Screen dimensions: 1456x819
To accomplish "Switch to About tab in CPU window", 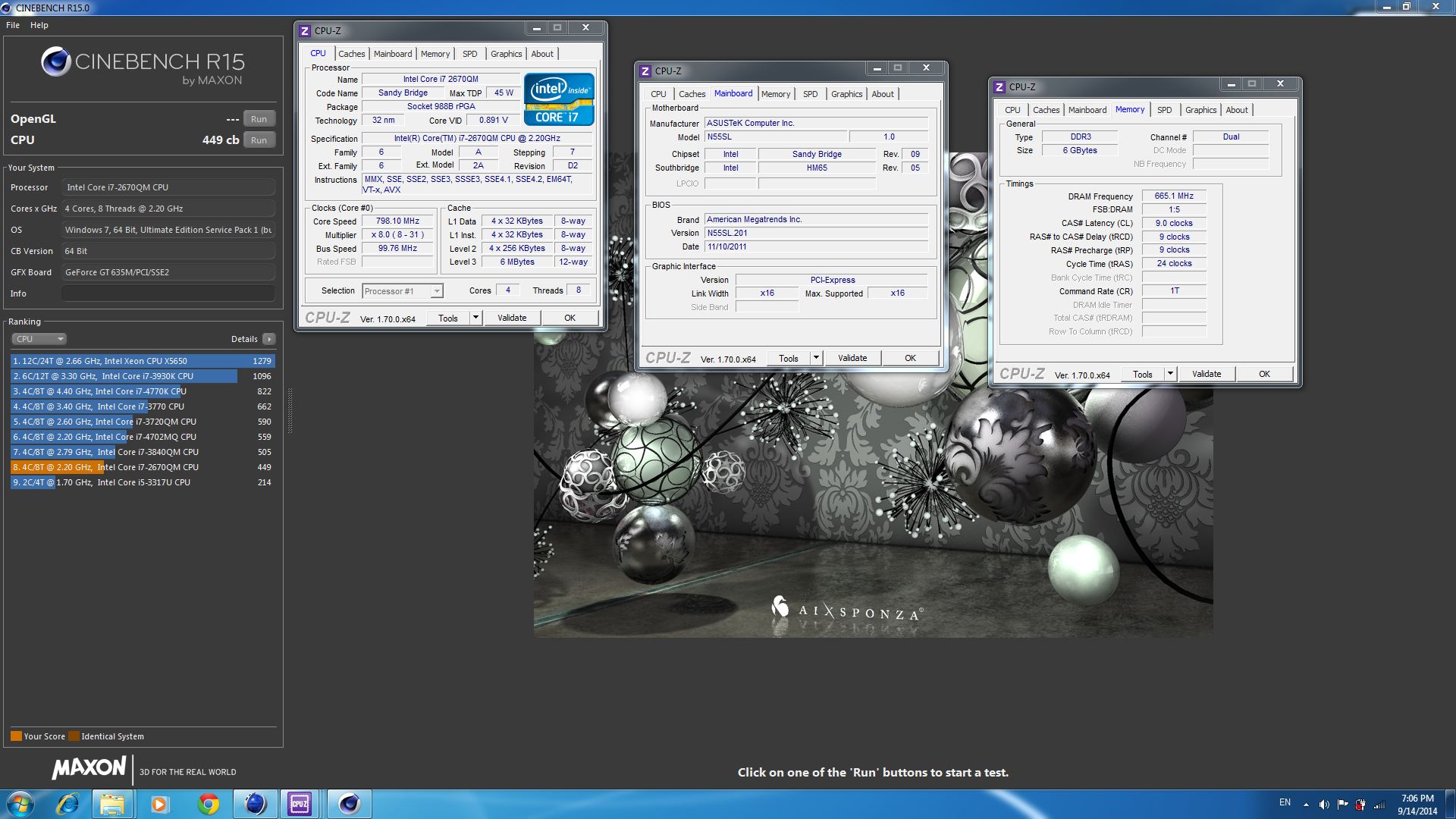I will [x=542, y=54].
